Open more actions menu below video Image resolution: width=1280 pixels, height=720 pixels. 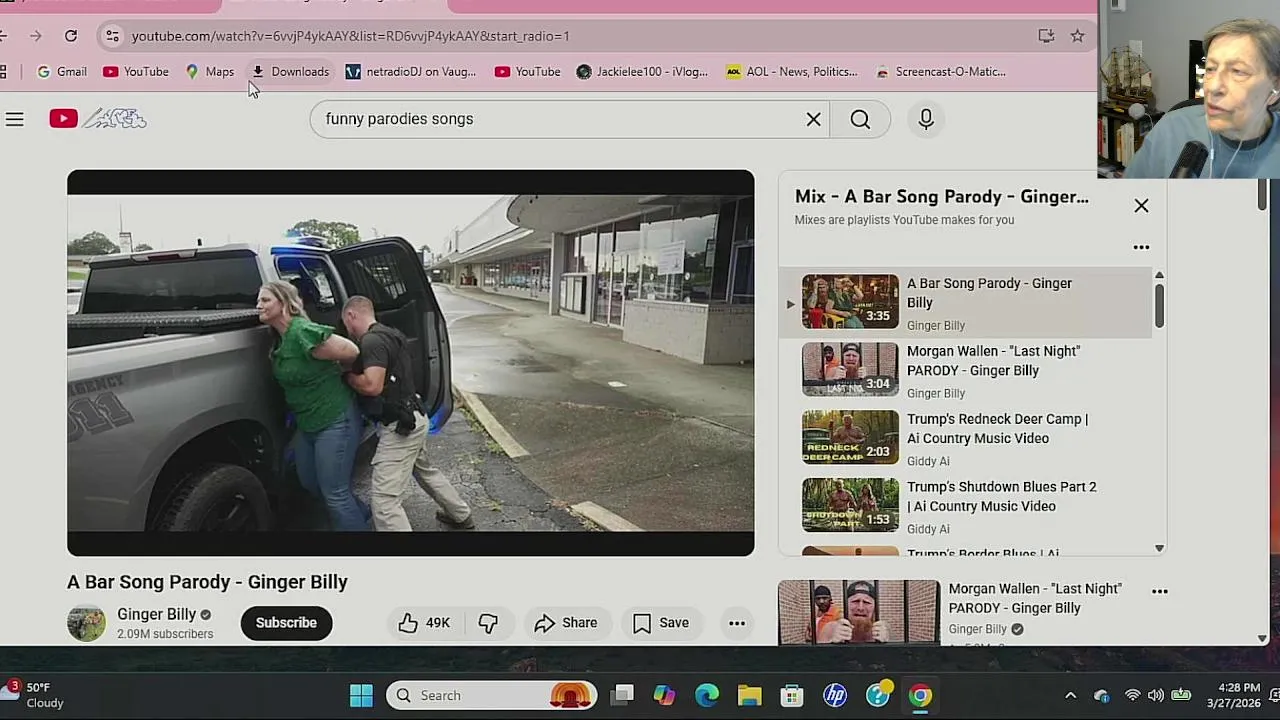pyautogui.click(x=737, y=623)
